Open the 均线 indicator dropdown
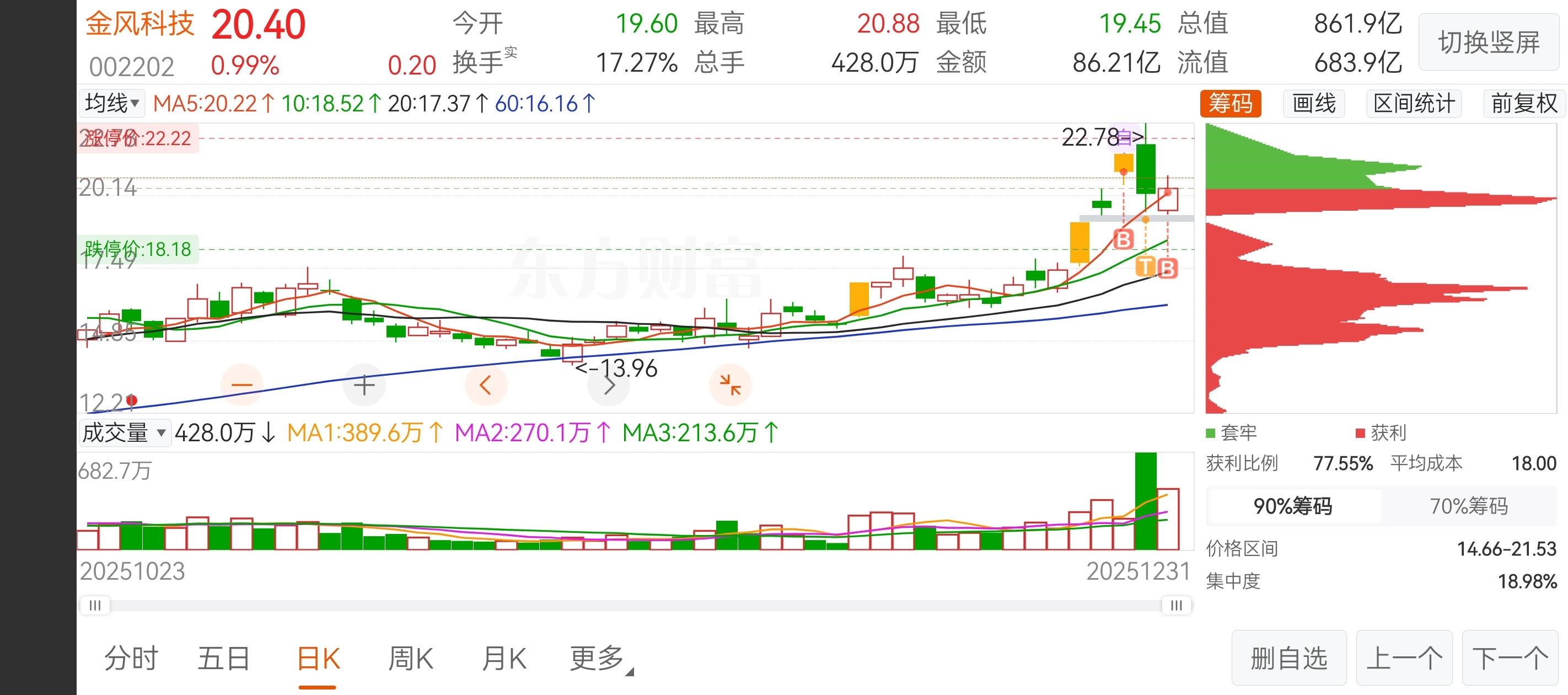1568x695 pixels. tap(112, 104)
